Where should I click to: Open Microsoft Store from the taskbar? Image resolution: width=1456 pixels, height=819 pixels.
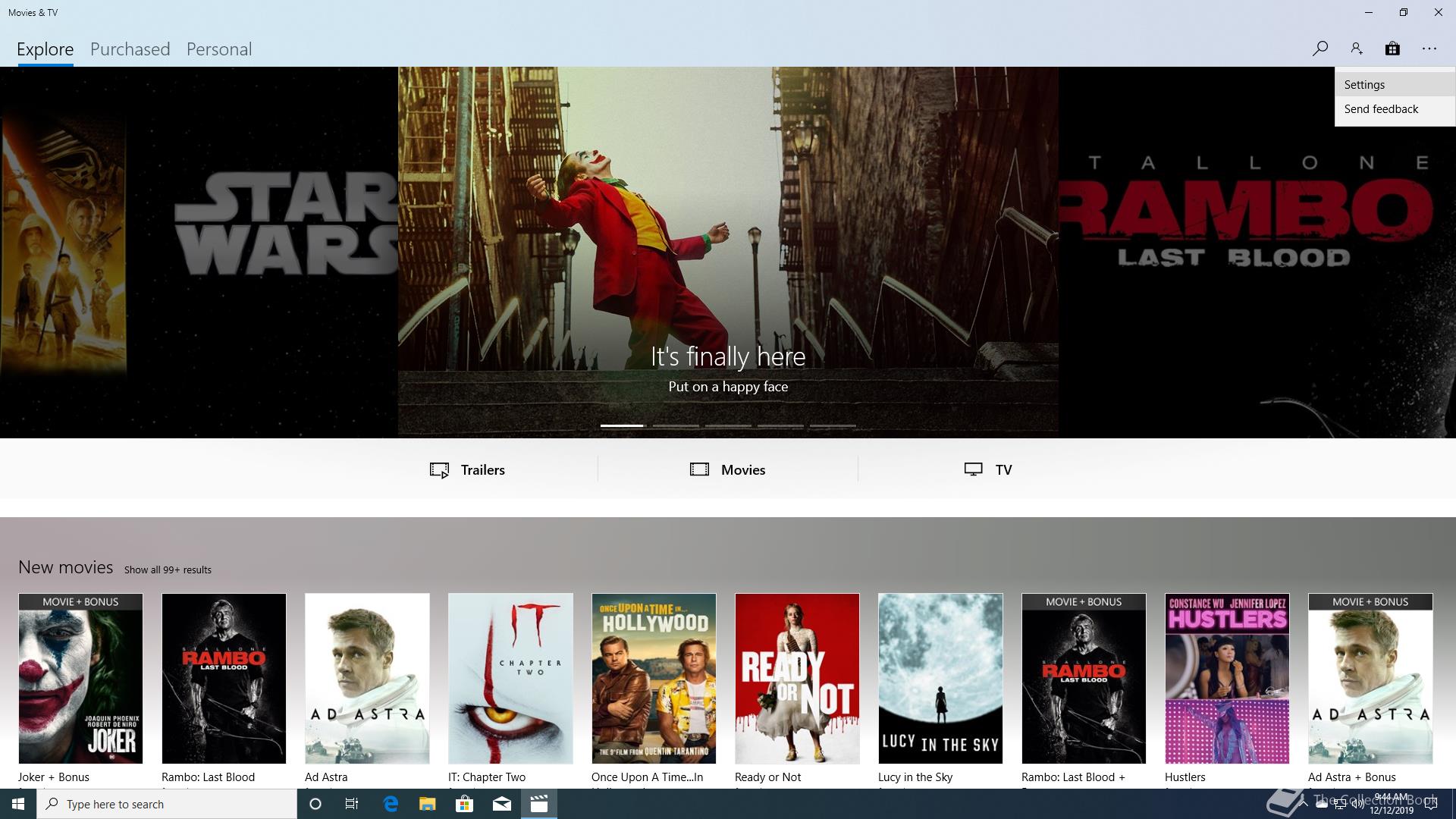pyautogui.click(x=464, y=804)
